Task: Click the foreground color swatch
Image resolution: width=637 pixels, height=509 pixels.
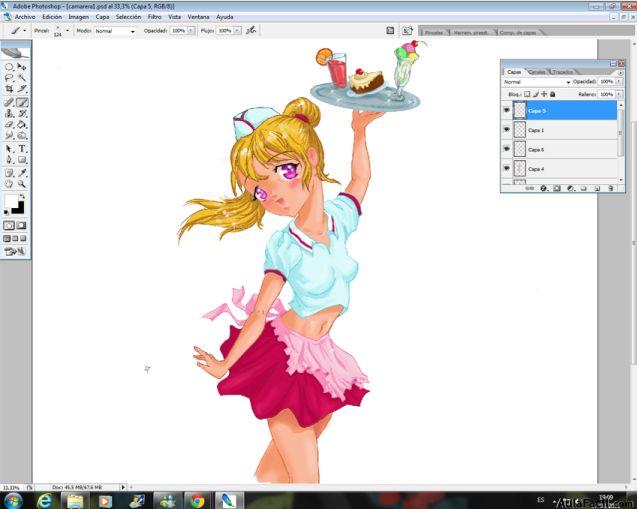Action: [11, 201]
